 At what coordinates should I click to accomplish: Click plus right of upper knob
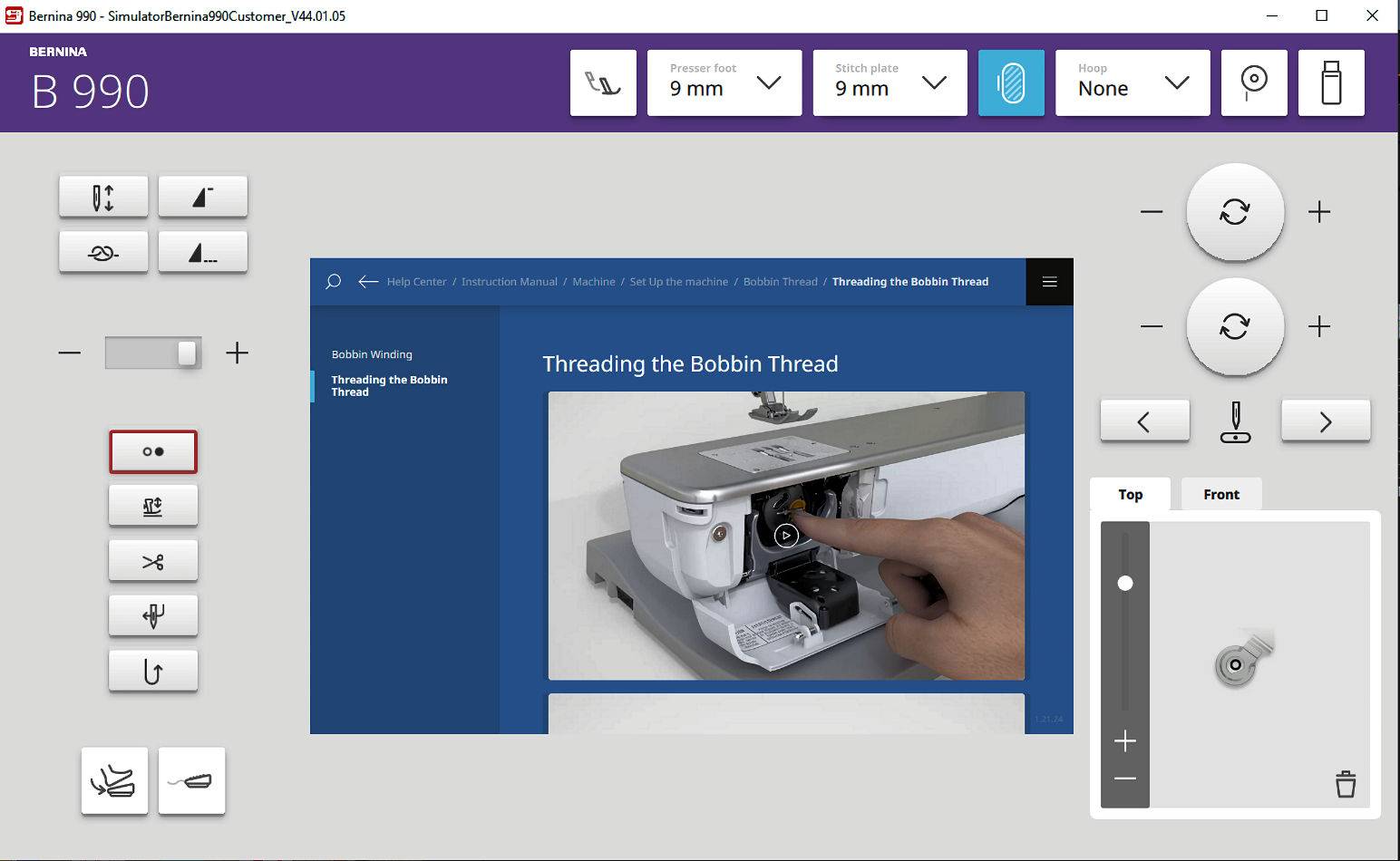[x=1319, y=212]
